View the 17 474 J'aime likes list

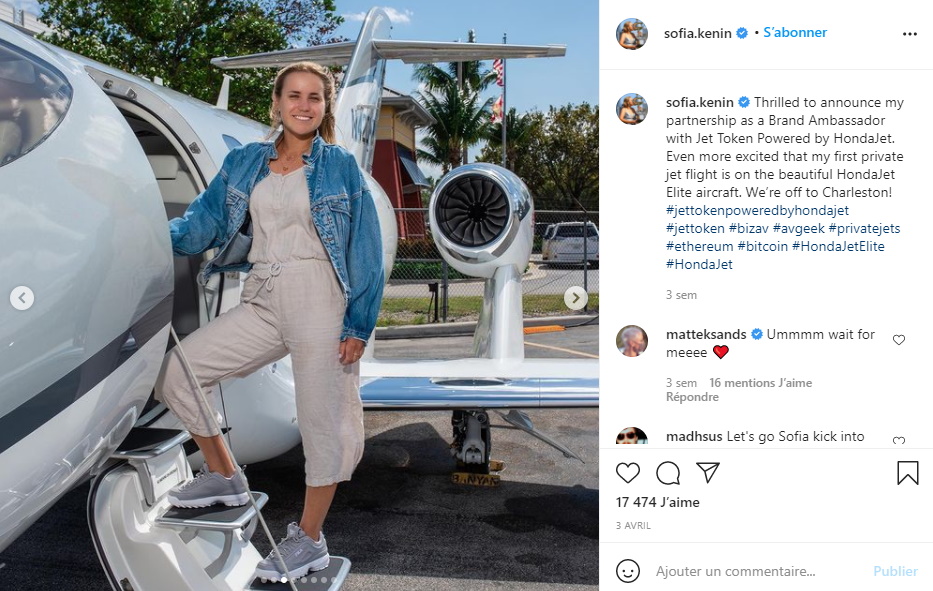pos(658,502)
